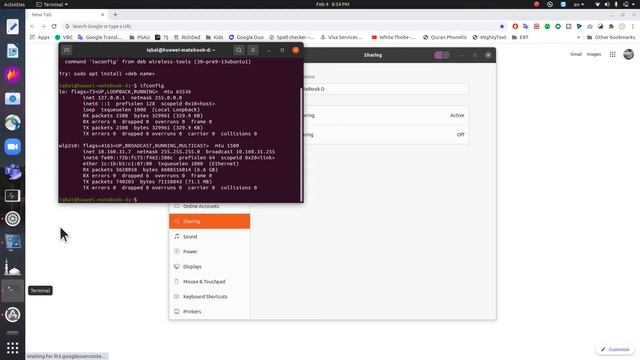This screenshot has width=640, height=360.
Task: Click the Activities button
Action: point(14,4)
